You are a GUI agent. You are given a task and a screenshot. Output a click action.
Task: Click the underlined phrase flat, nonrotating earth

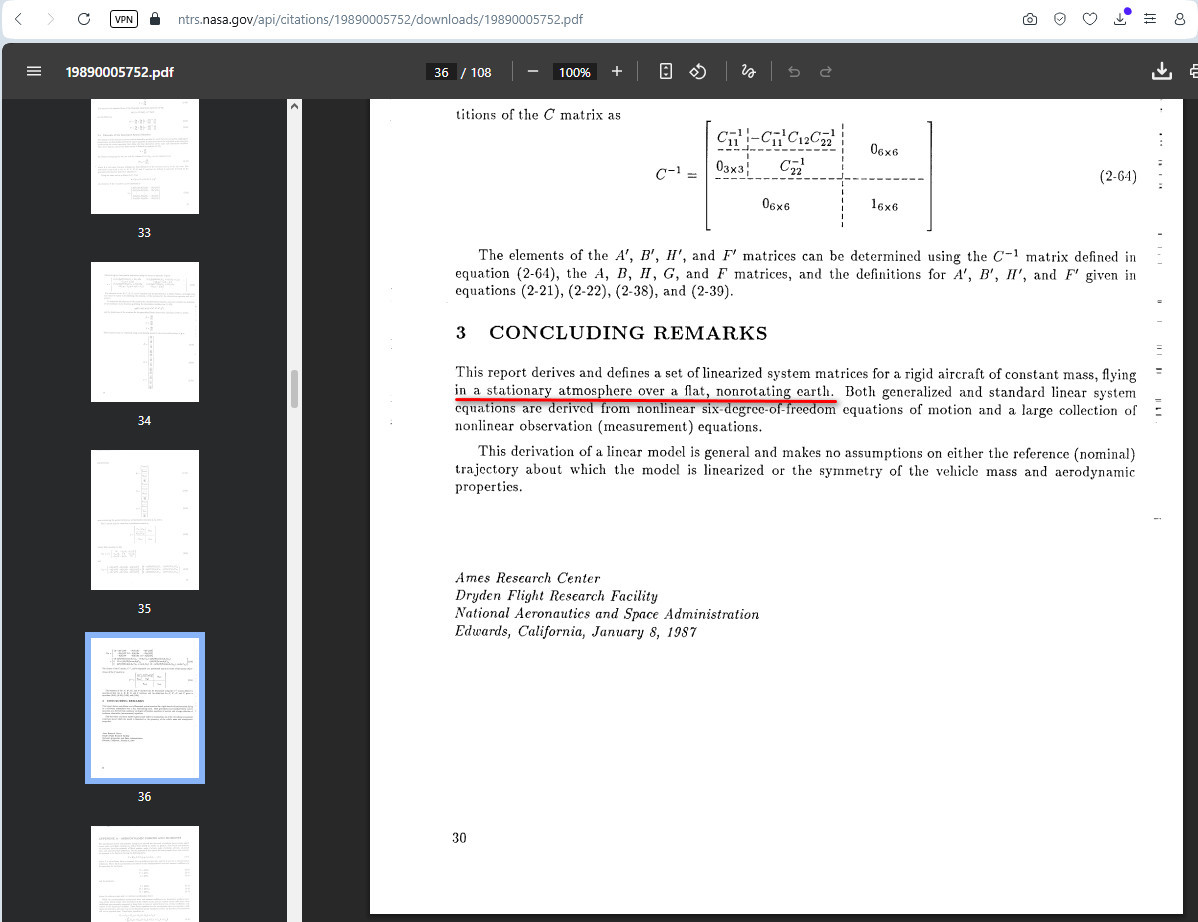(758, 391)
